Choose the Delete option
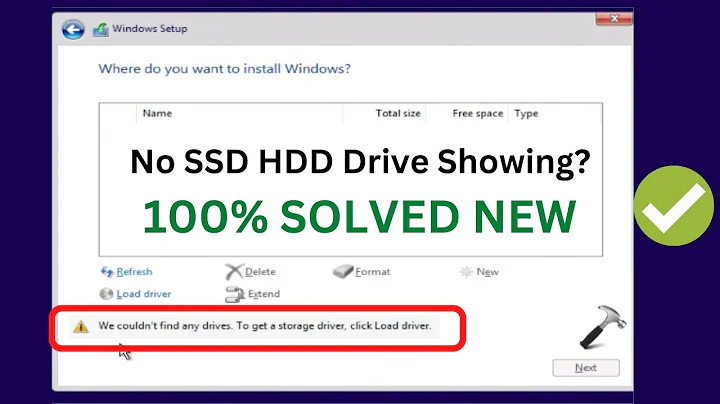The image size is (720, 404). (x=260, y=272)
